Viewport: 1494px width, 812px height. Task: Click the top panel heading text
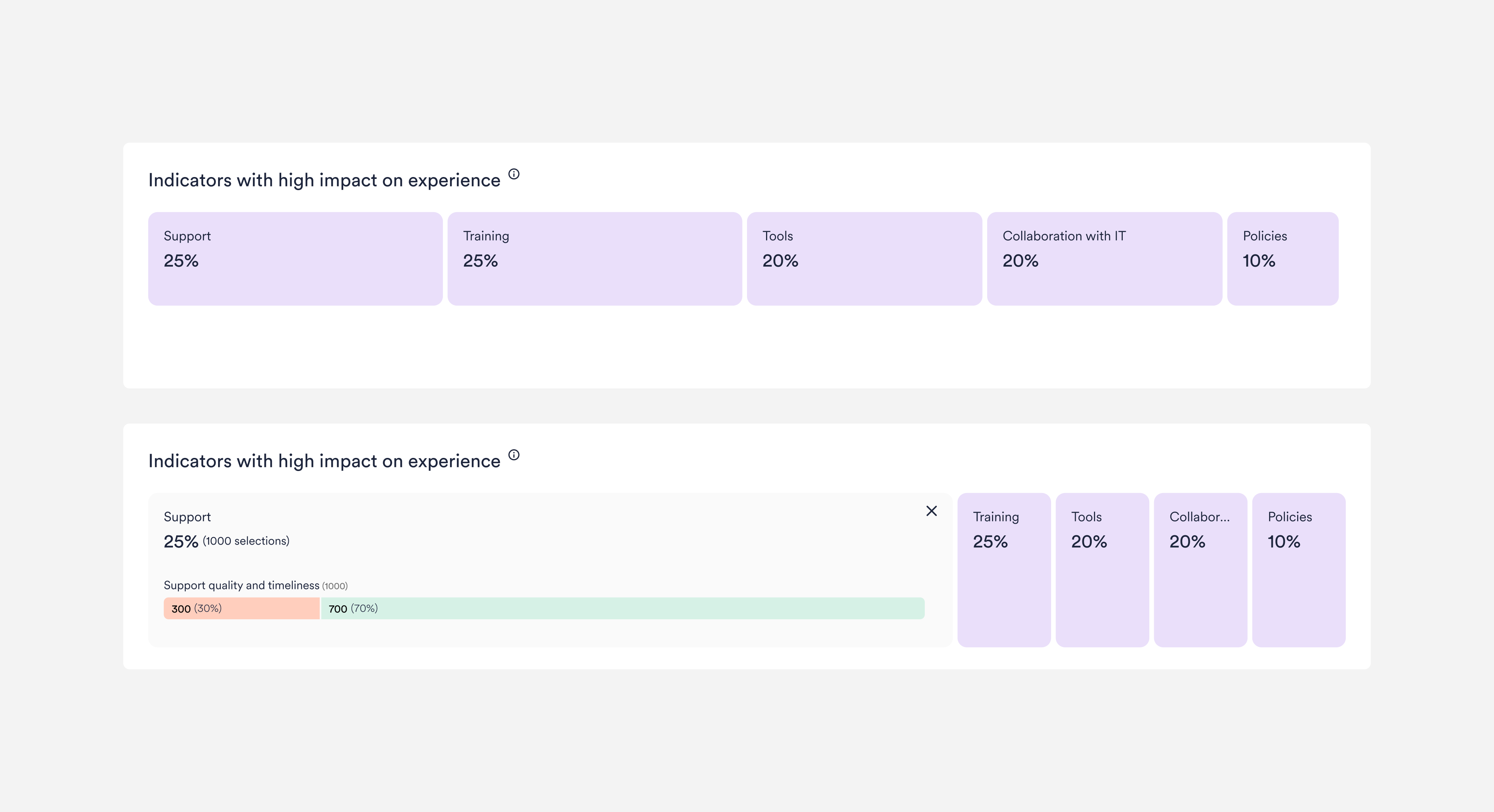(x=324, y=180)
